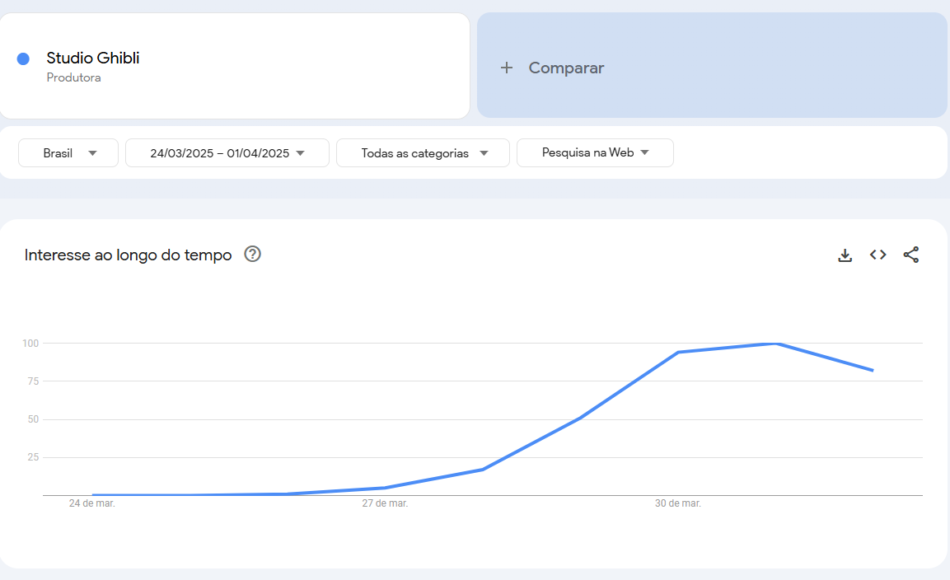Open the Pesquisa na Web dropdown
Screen dimensions: 950x580
click(x=595, y=153)
